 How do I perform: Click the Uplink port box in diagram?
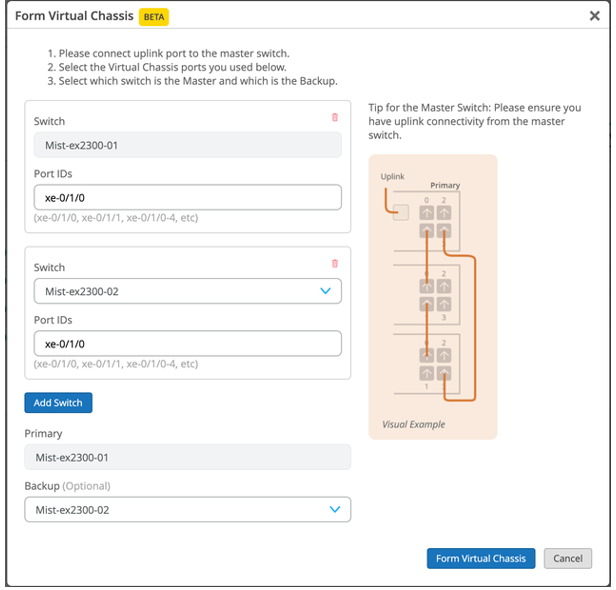click(x=400, y=212)
